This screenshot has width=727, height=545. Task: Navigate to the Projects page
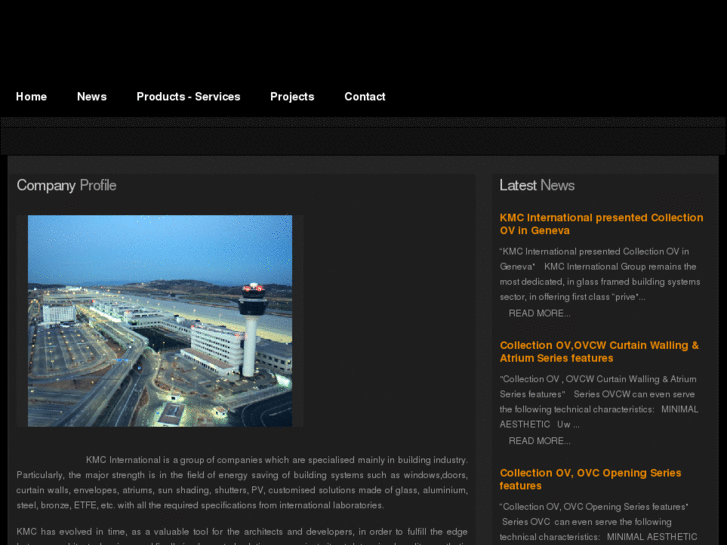pos(292,96)
